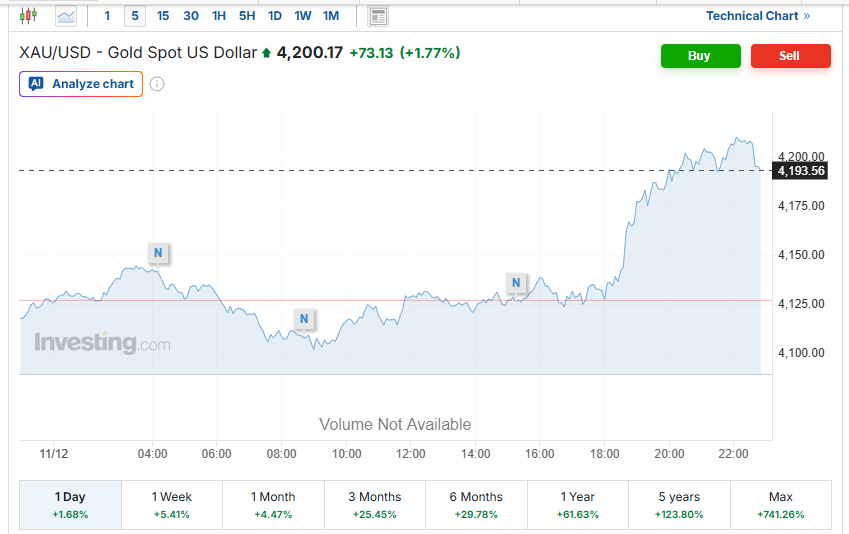Set chart interval to 1W
This screenshot has width=849, height=534.
coord(303,16)
